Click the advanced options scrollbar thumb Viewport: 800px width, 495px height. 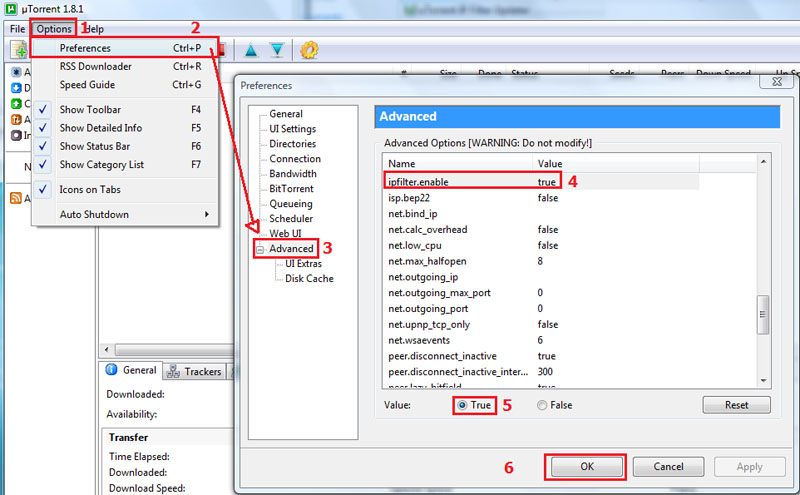click(763, 314)
